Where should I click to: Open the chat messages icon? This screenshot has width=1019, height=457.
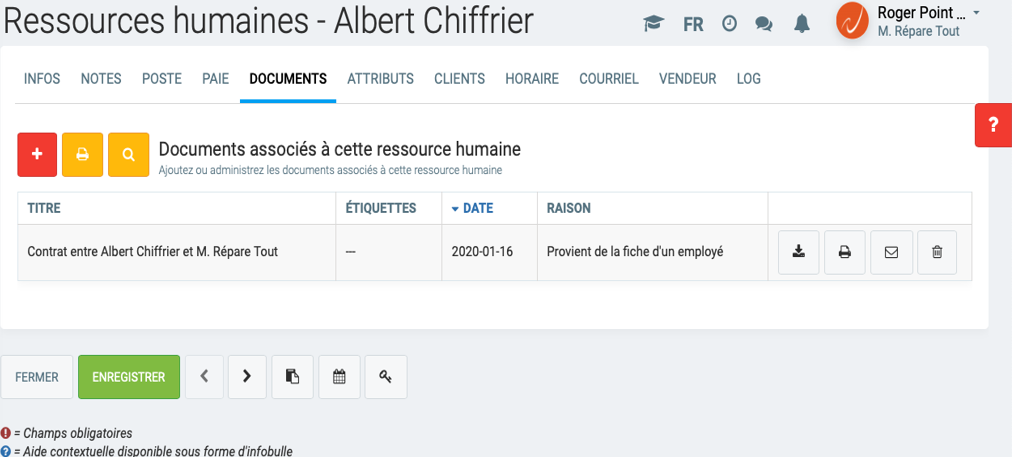[764, 24]
